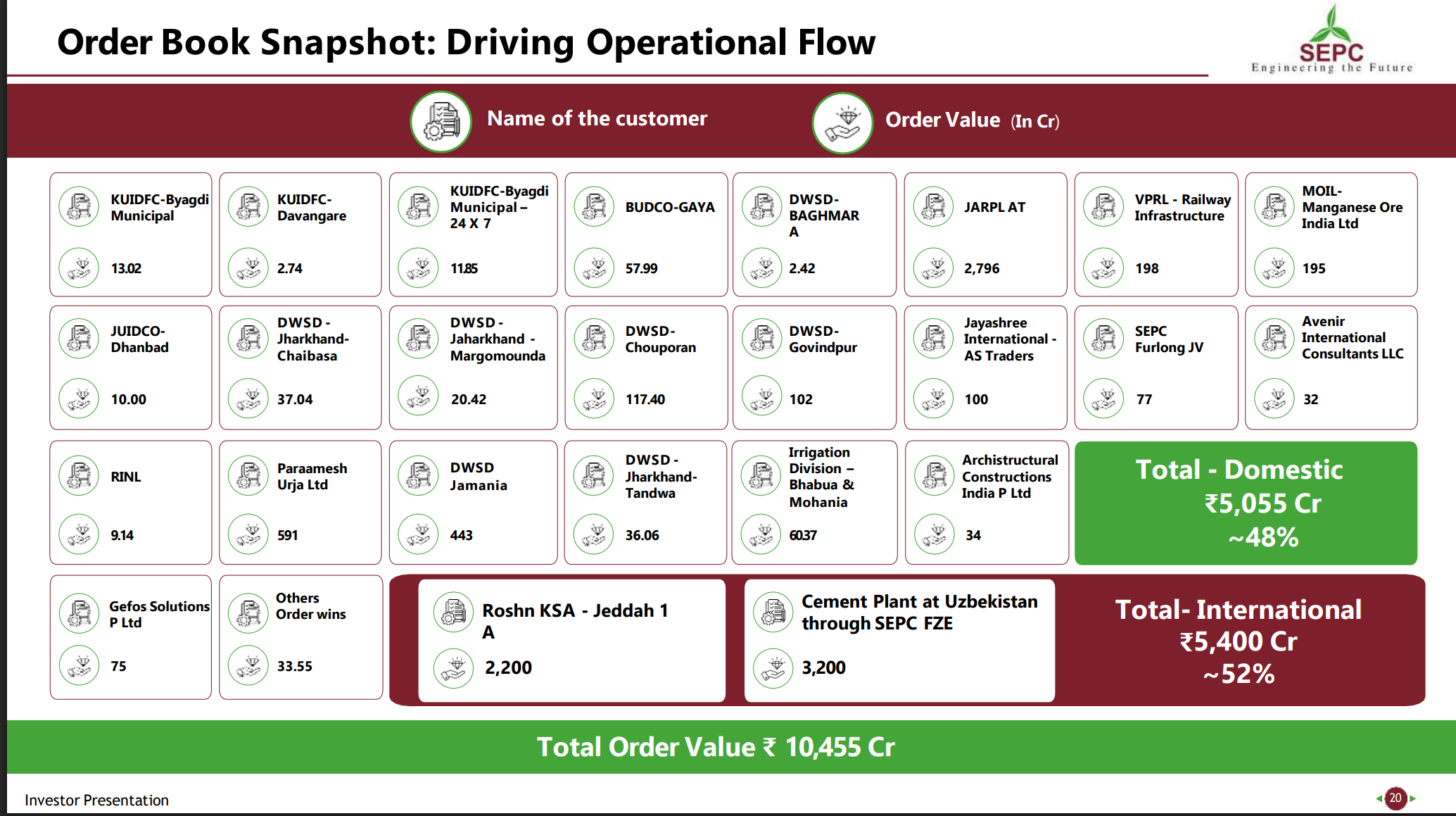
Task: Click the previous page green arrow
Action: coord(1379,798)
